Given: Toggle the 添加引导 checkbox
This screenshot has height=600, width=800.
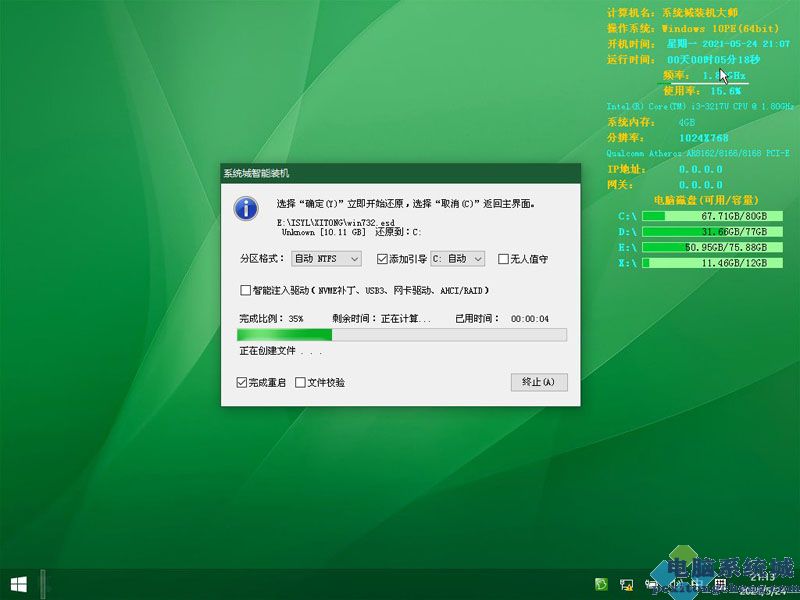Looking at the screenshot, I should pyautogui.click(x=382, y=259).
